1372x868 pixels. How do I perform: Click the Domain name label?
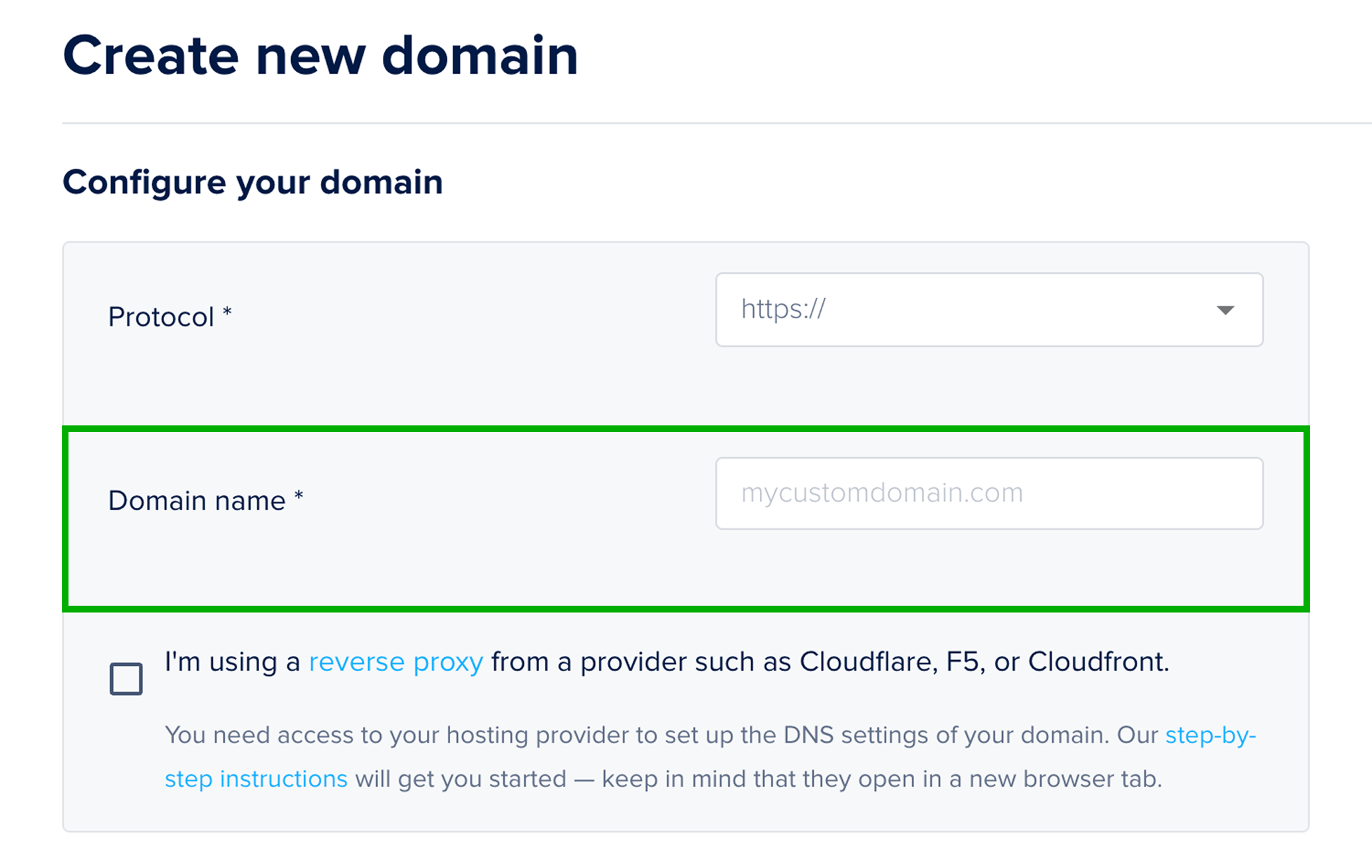tap(197, 500)
